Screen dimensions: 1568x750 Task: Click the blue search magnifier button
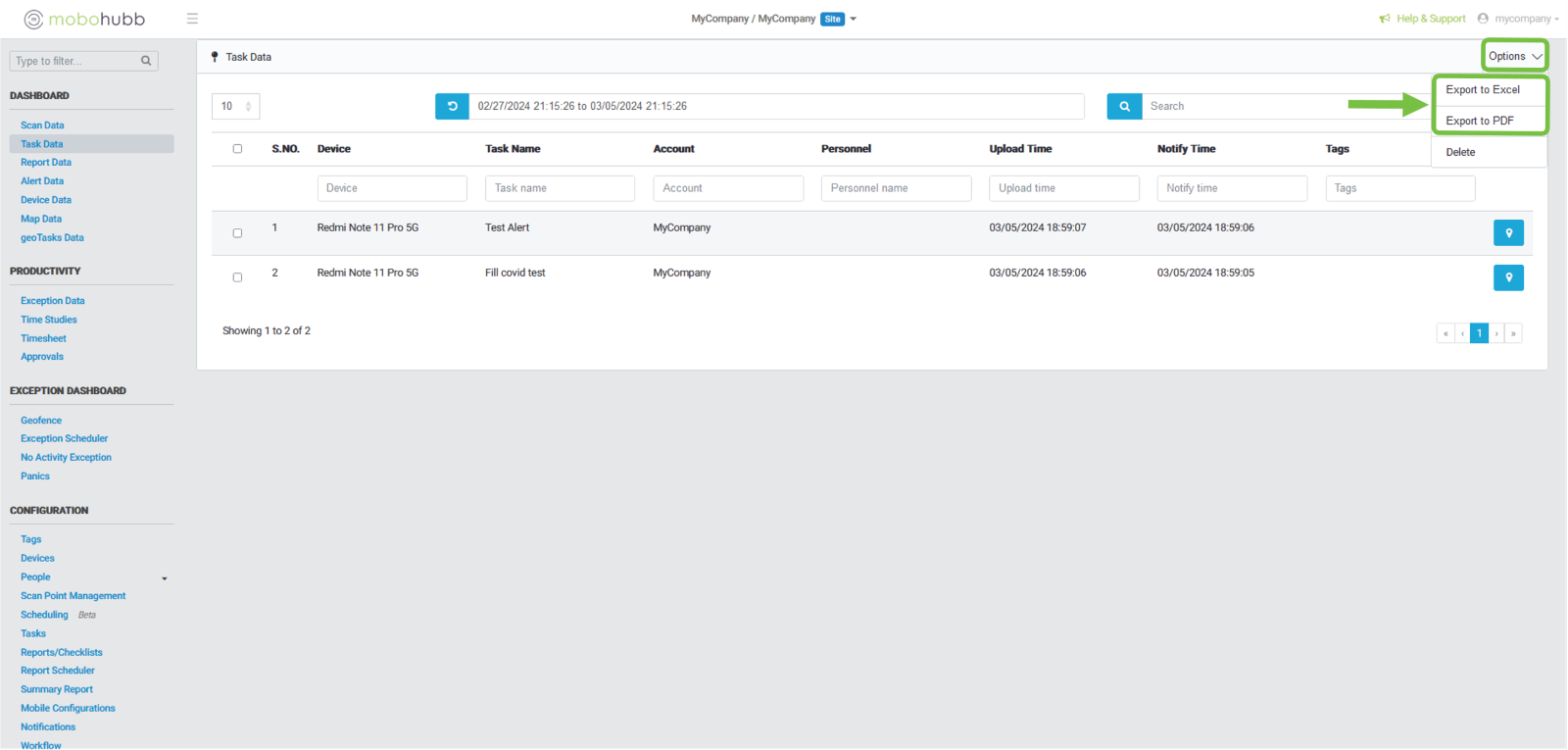[1124, 106]
